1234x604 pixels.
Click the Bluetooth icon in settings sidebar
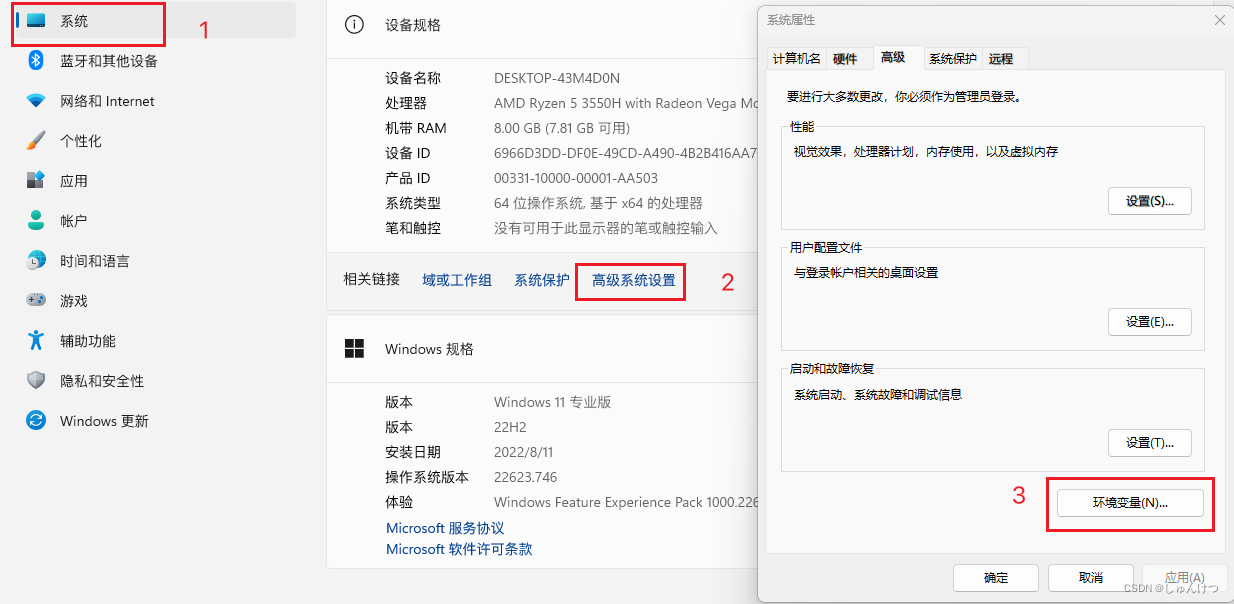[36, 61]
